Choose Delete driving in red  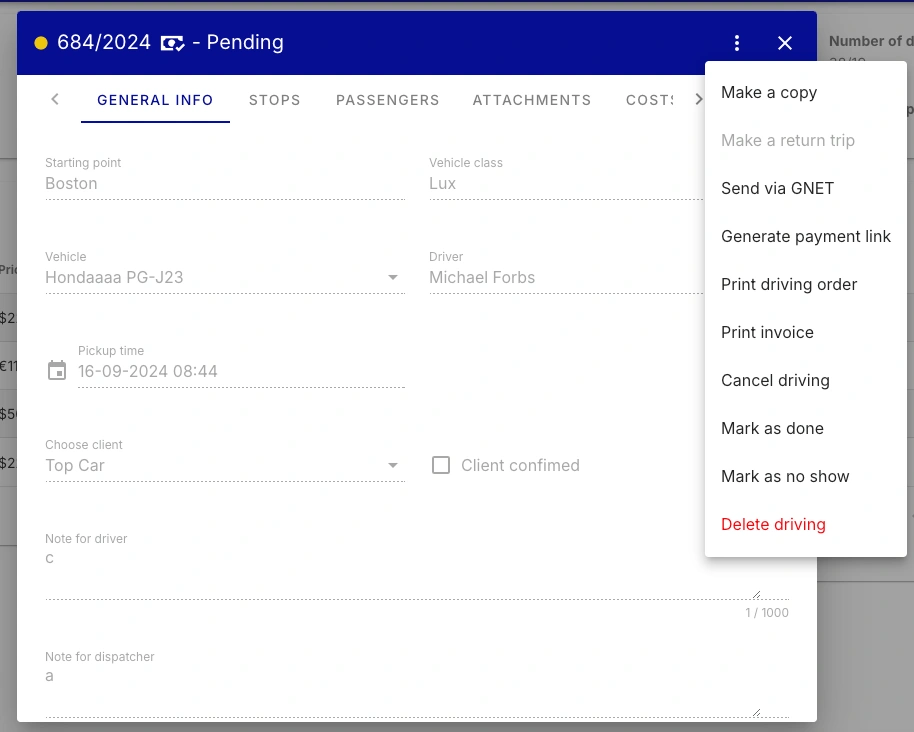[x=773, y=524]
